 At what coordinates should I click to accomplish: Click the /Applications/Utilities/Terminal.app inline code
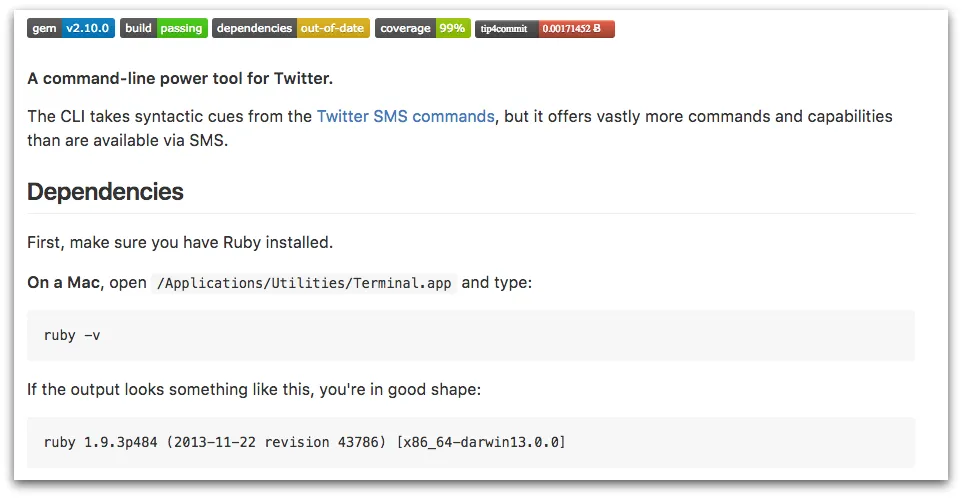click(304, 283)
